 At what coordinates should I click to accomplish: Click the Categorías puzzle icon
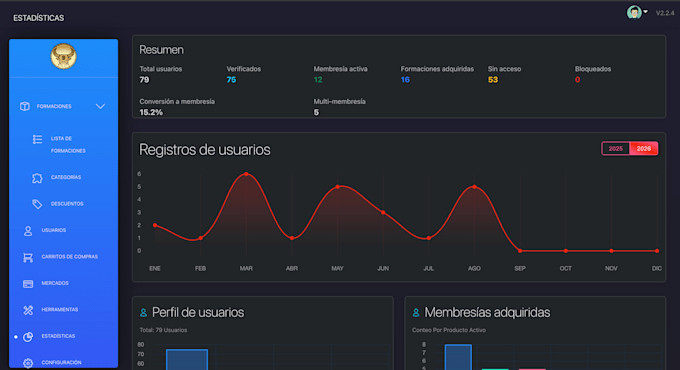click(x=37, y=178)
